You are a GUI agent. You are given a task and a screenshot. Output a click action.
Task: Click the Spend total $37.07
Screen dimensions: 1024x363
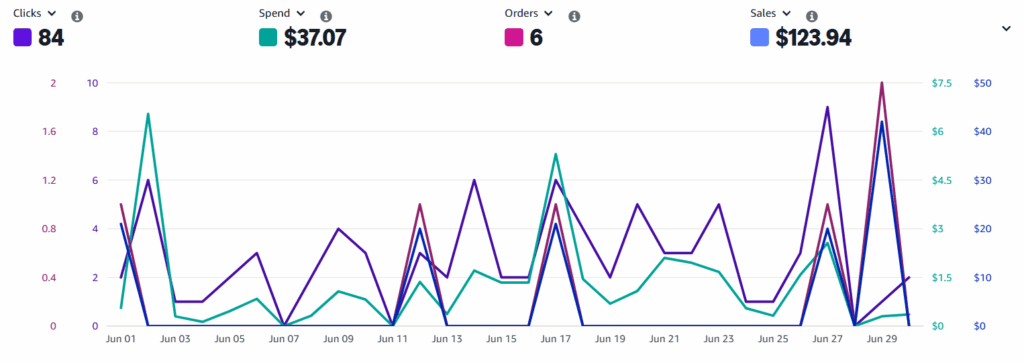pyautogui.click(x=315, y=38)
